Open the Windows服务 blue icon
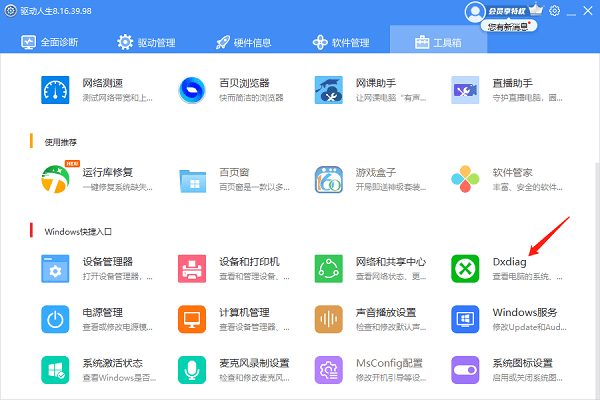600x400 pixels. [x=465, y=319]
